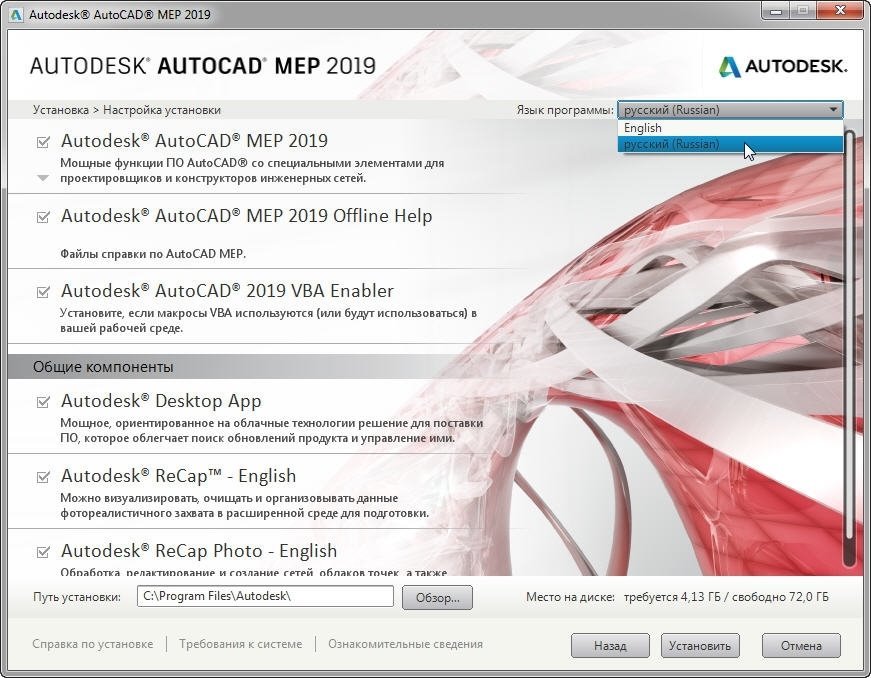The image size is (871, 678).
Task: Uncheck Autodesk AutoCAD MEP 2019 checkbox
Action: click(x=43, y=142)
